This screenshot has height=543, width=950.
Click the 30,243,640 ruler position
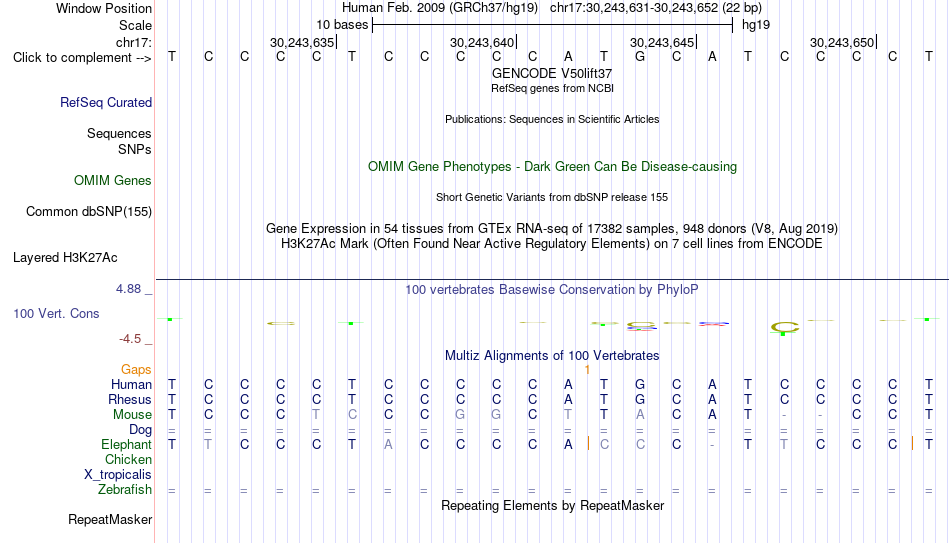tap(482, 42)
